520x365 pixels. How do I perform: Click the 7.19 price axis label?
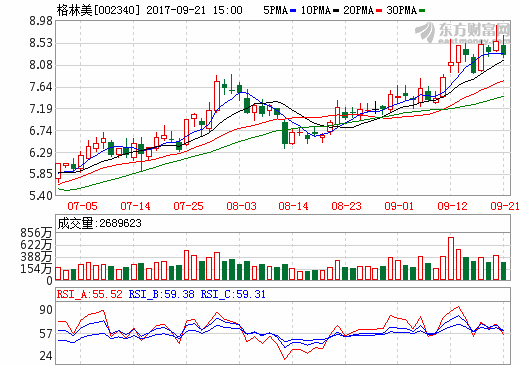click(x=41, y=109)
